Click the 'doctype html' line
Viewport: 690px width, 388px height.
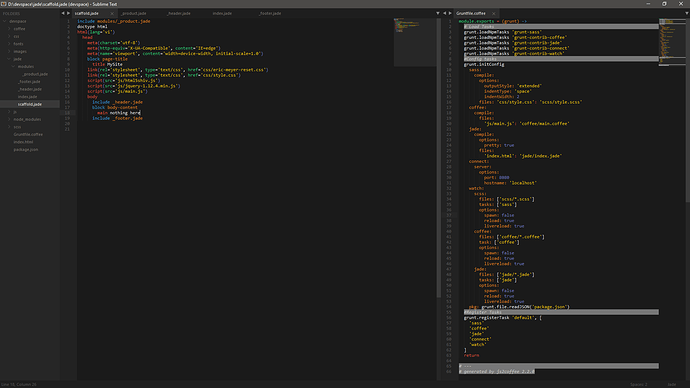92,26
